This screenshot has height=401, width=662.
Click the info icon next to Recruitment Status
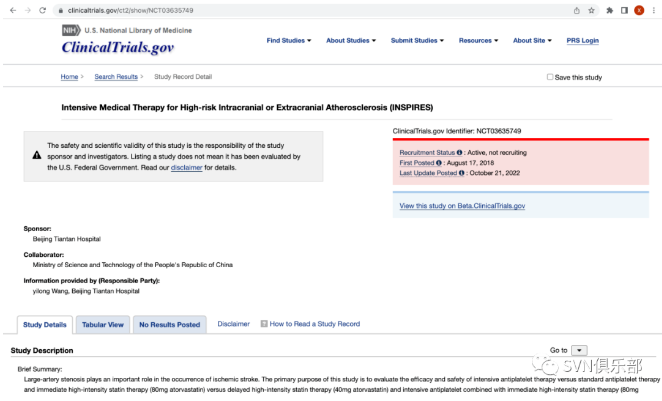459,152
